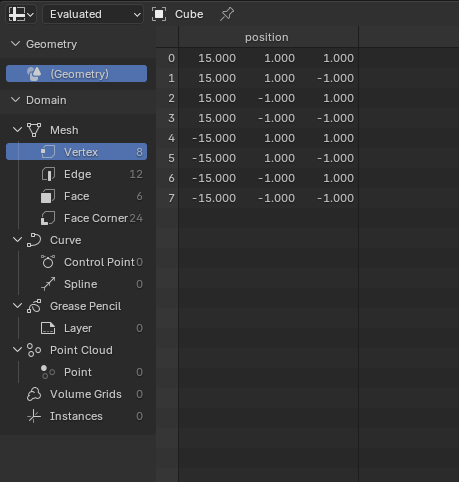Open the editor type selector icon
459x482 pixels.
(21, 14)
